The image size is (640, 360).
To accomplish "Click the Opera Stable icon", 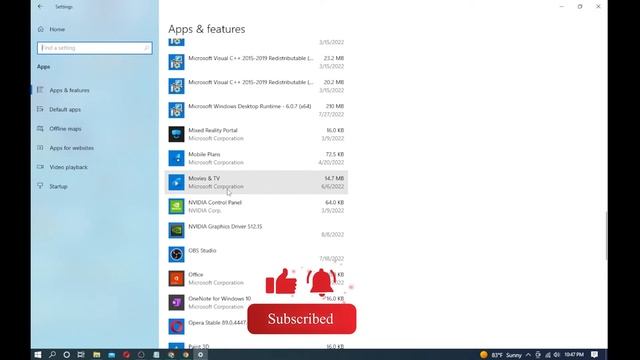I will [176, 327].
